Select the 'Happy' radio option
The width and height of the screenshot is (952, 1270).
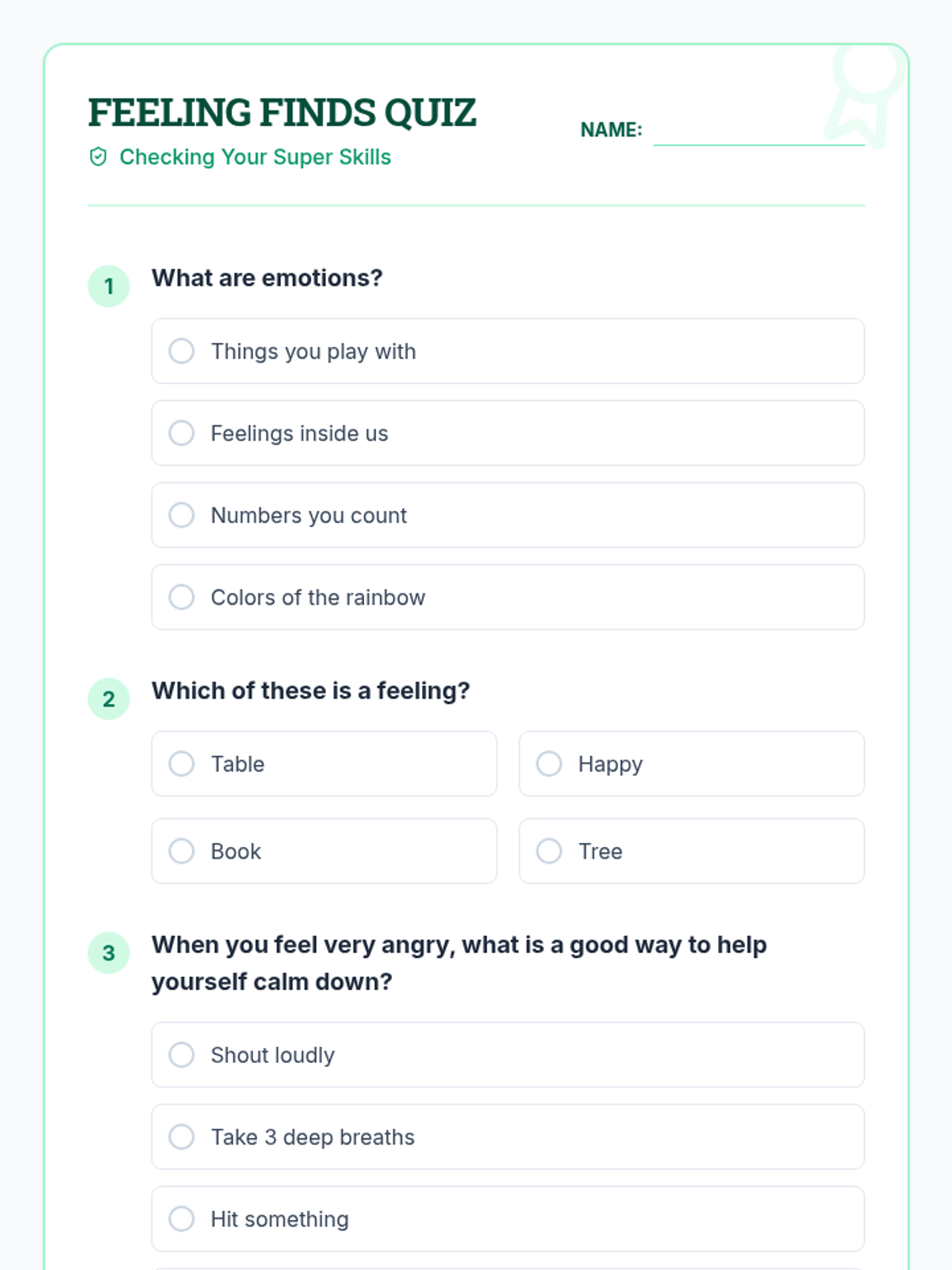click(692, 764)
